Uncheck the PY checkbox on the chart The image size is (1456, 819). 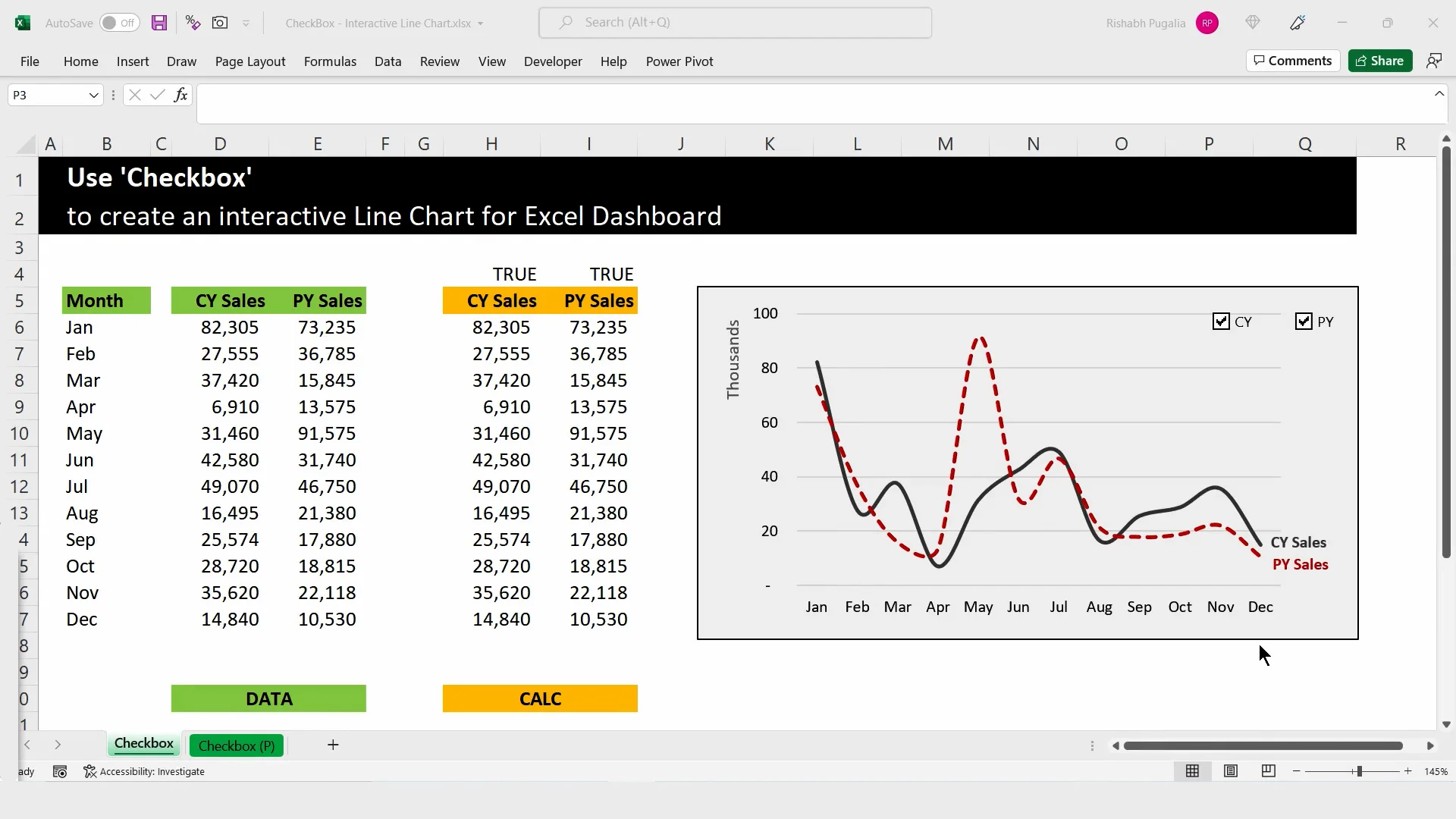[x=1304, y=321]
